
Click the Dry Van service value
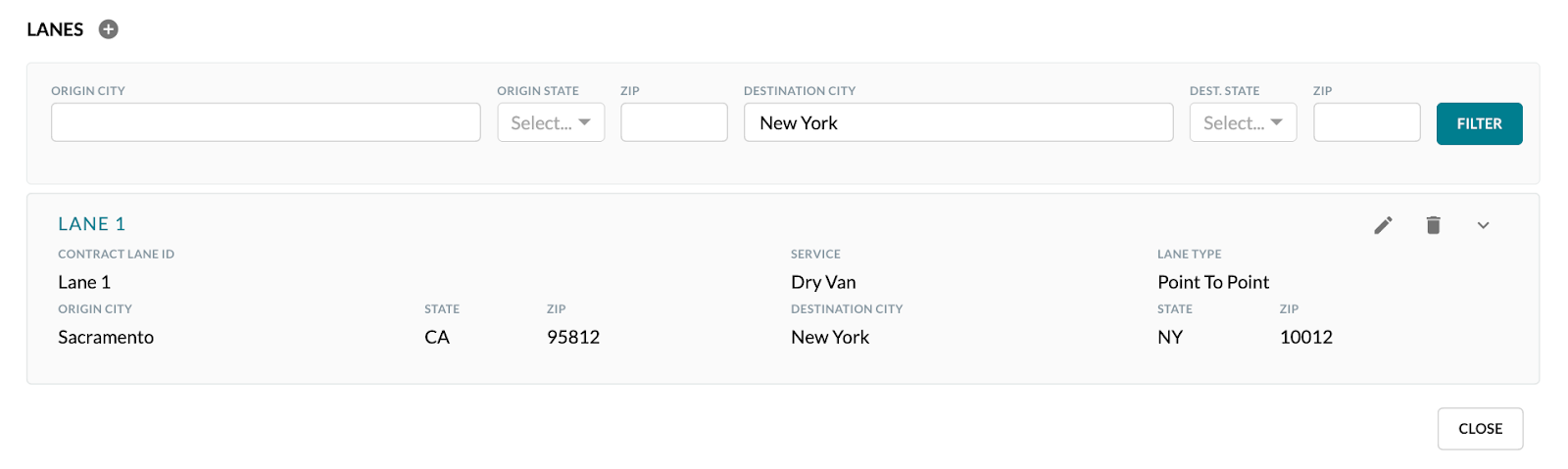(x=823, y=282)
